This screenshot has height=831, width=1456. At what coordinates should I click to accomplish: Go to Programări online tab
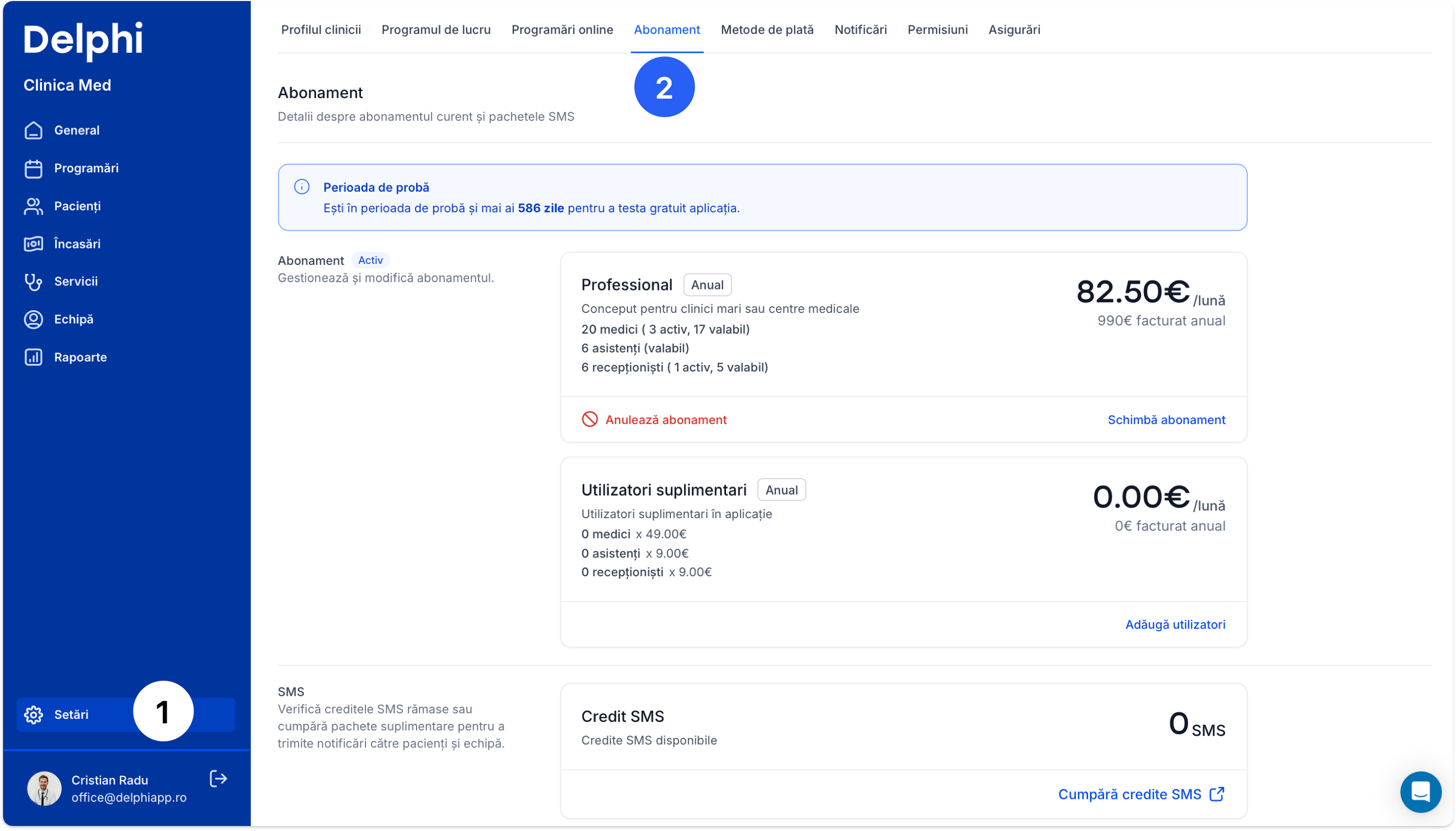tap(562, 30)
